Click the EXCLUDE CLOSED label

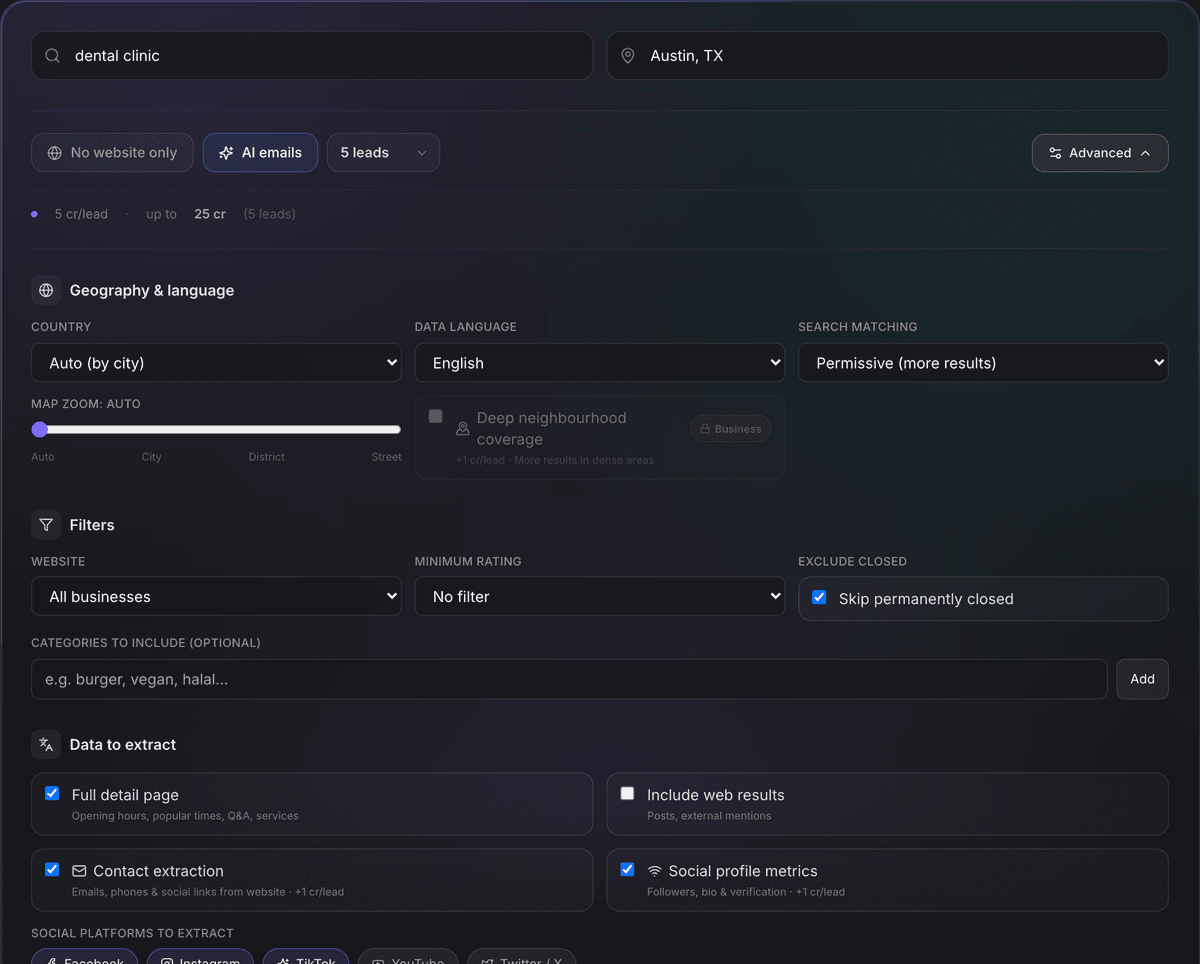853,561
